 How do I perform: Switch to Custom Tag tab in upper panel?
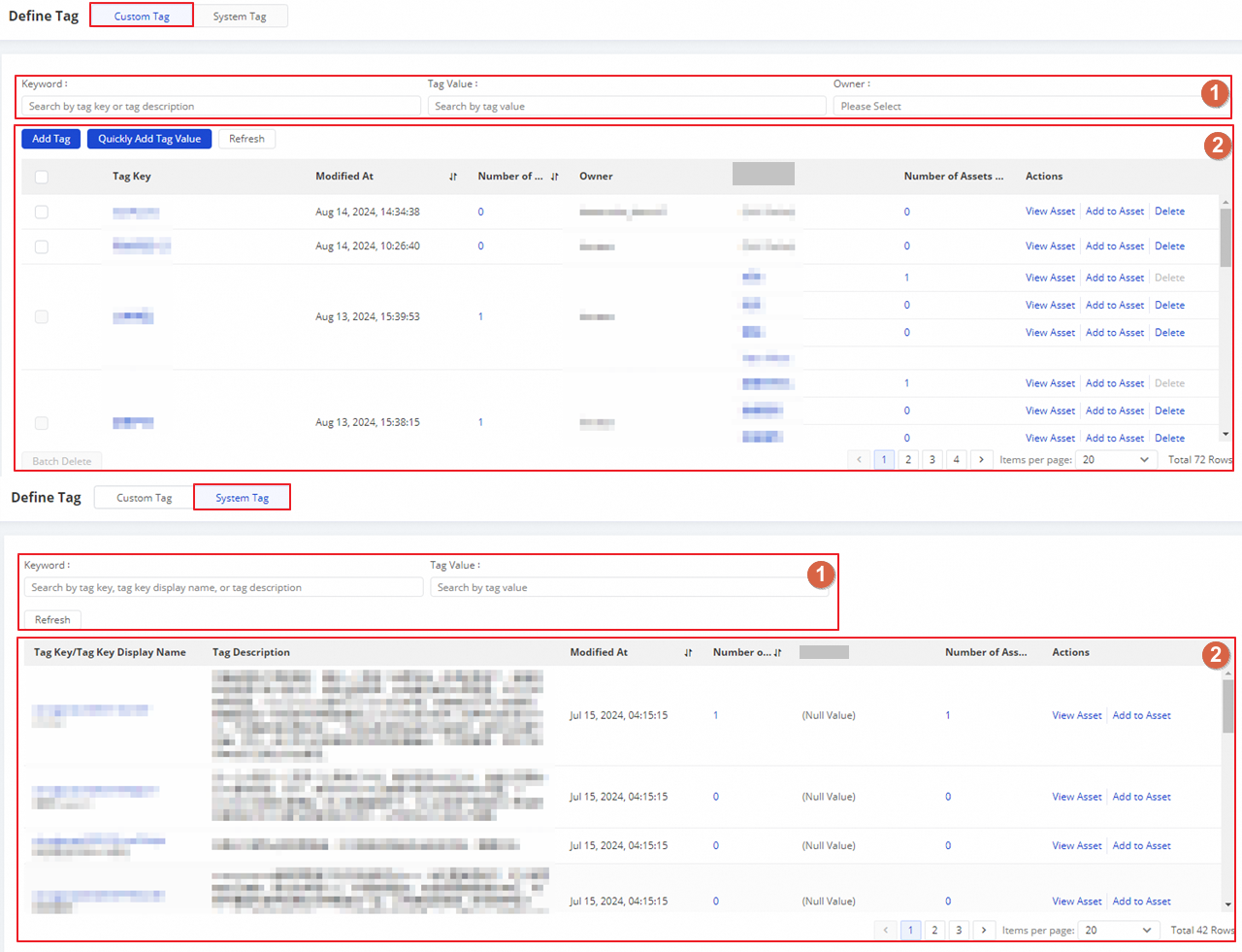coord(142,16)
